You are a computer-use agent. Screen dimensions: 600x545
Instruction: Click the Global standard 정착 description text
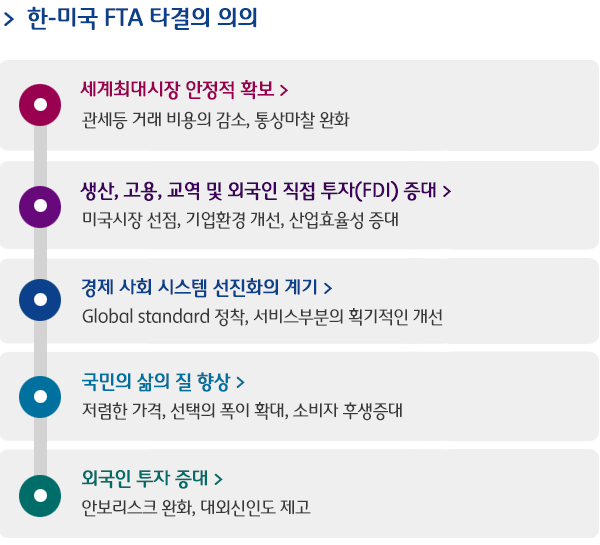click(262, 317)
